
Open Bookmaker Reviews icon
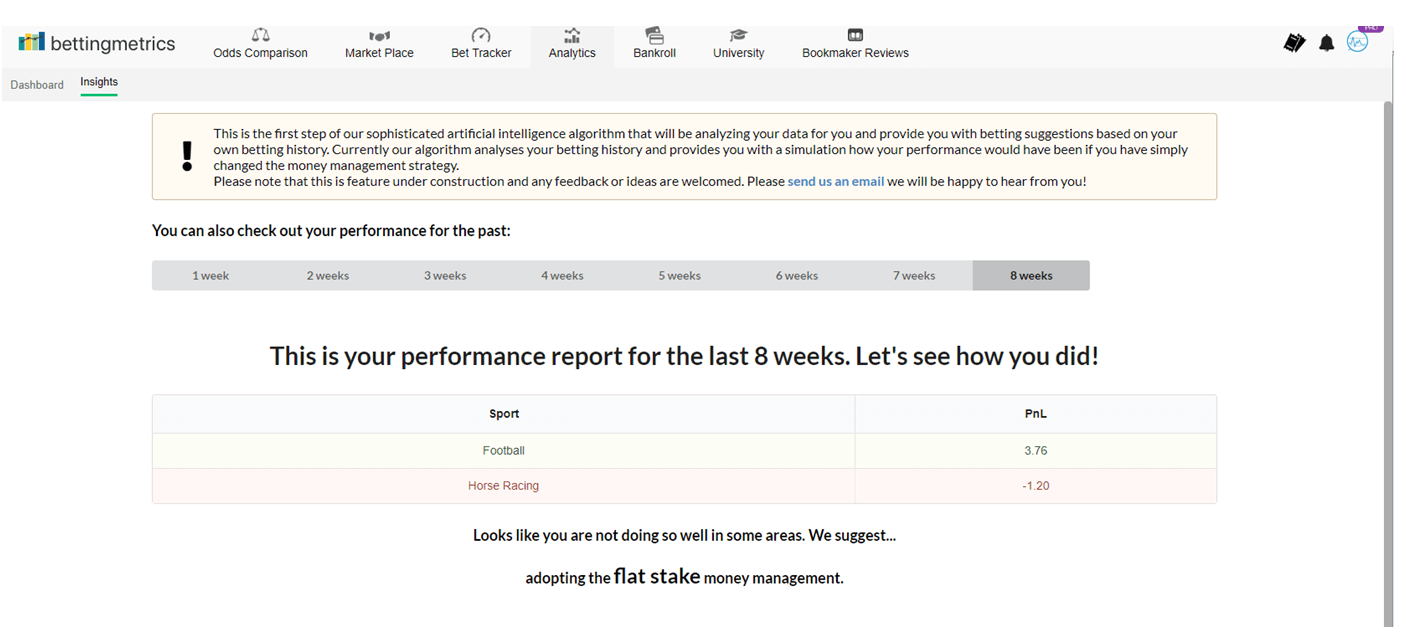[x=855, y=35]
